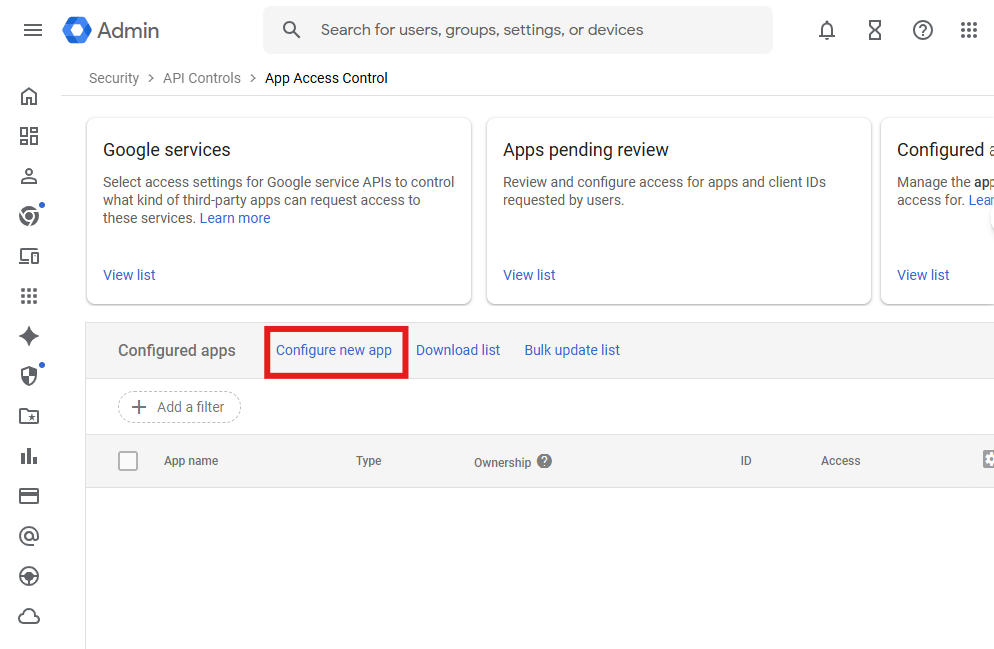Open Dashboard icon in the sidebar
Image resolution: width=994 pixels, height=649 pixels.
coord(29,136)
